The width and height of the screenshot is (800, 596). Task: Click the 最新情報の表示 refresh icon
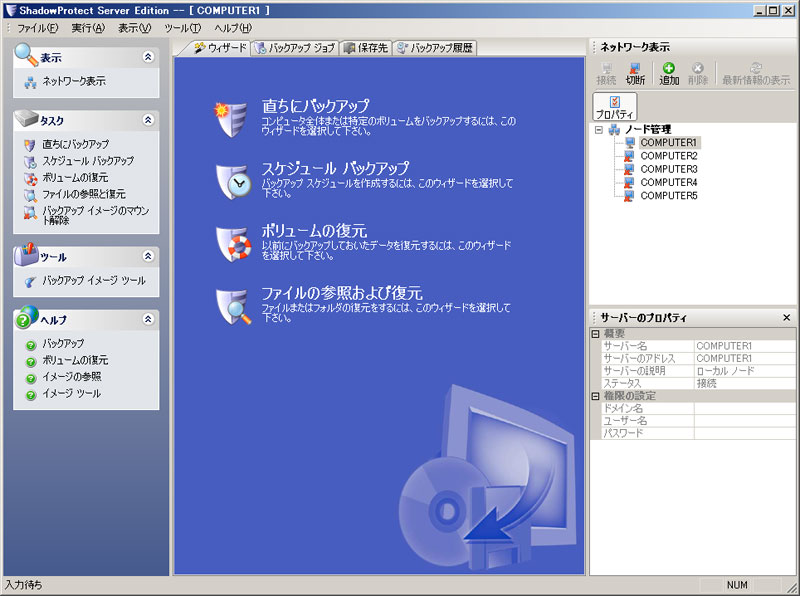pyautogui.click(x=756, y=68)
